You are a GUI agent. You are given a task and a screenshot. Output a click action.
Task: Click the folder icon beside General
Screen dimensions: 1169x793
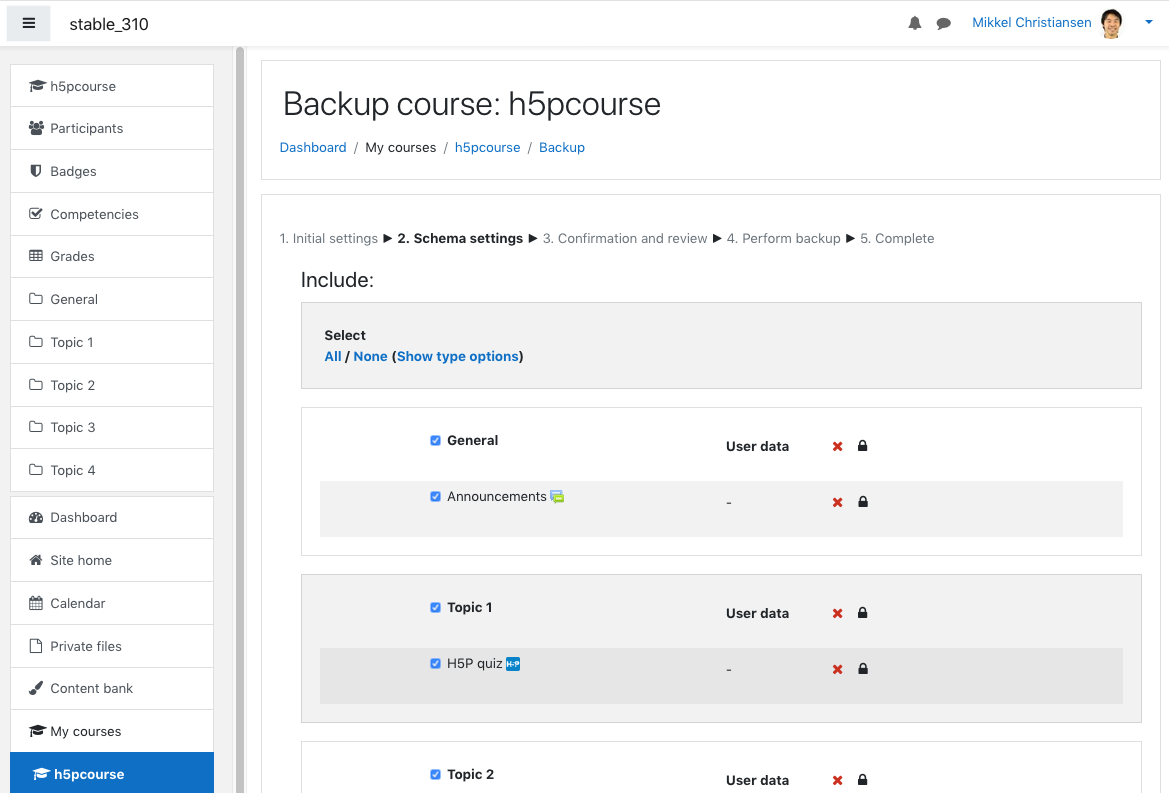pos(36,299)
